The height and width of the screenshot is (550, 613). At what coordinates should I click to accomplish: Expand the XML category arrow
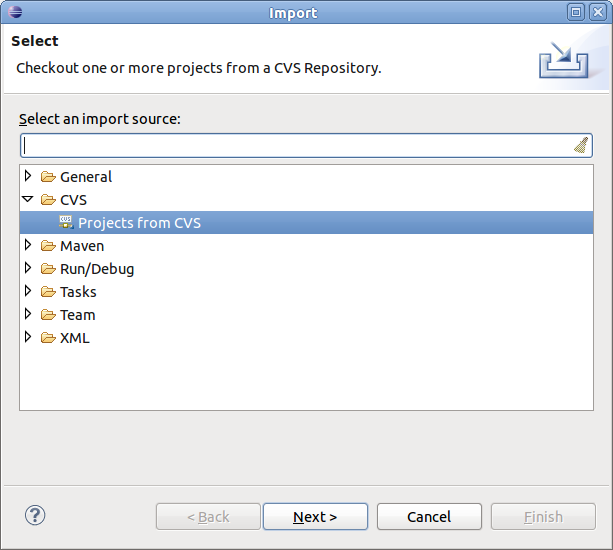click(28, 338)
